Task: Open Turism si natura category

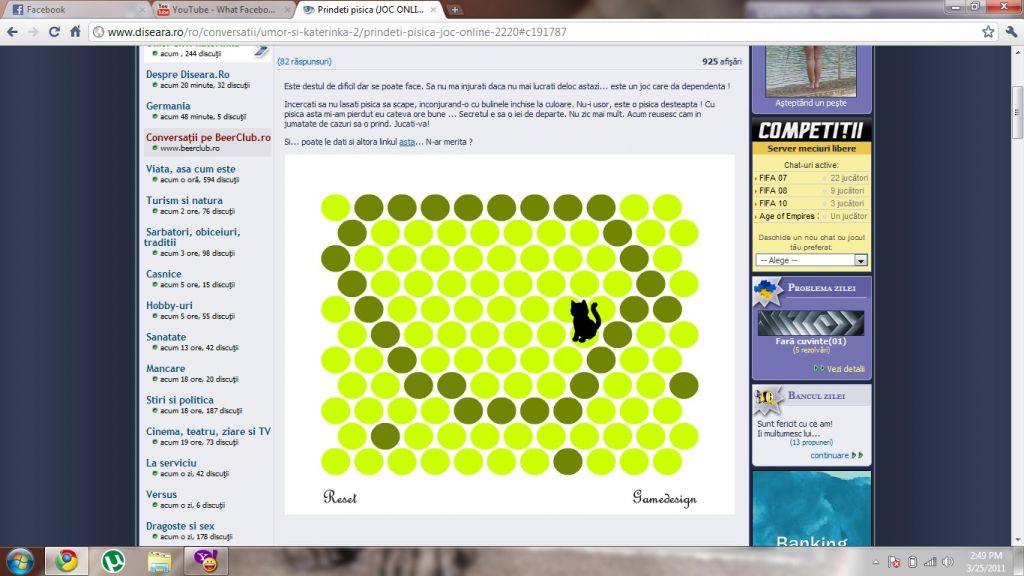Action: tap(184, 200)
